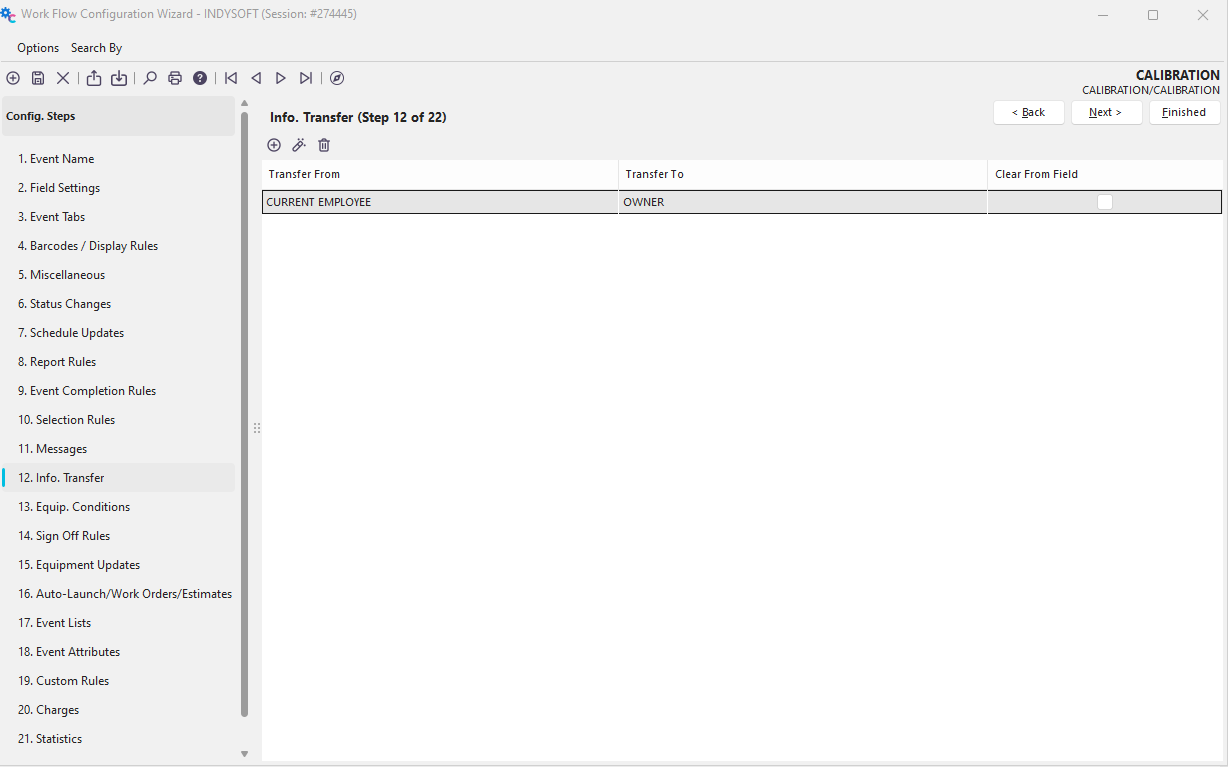
Task: Click the Next > button
Action: (1106, 112)
